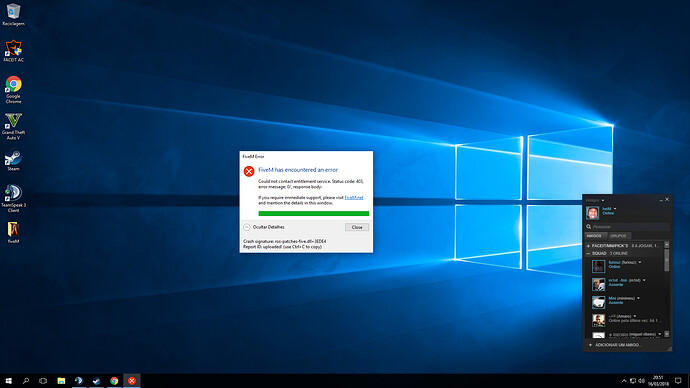Image resolution: width=690 pixels, height=388 pixels.
Task: Expand the FACEIT/MM/PICK'S friends group
Action: point(588,245)
